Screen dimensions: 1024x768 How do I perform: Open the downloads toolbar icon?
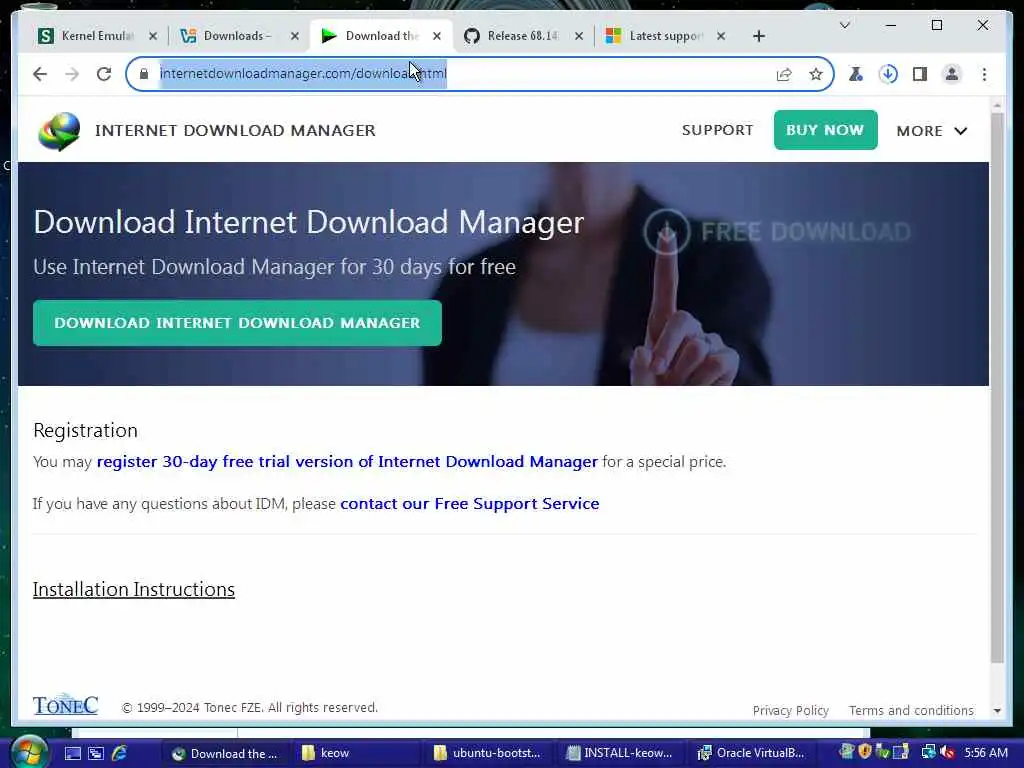888,74
